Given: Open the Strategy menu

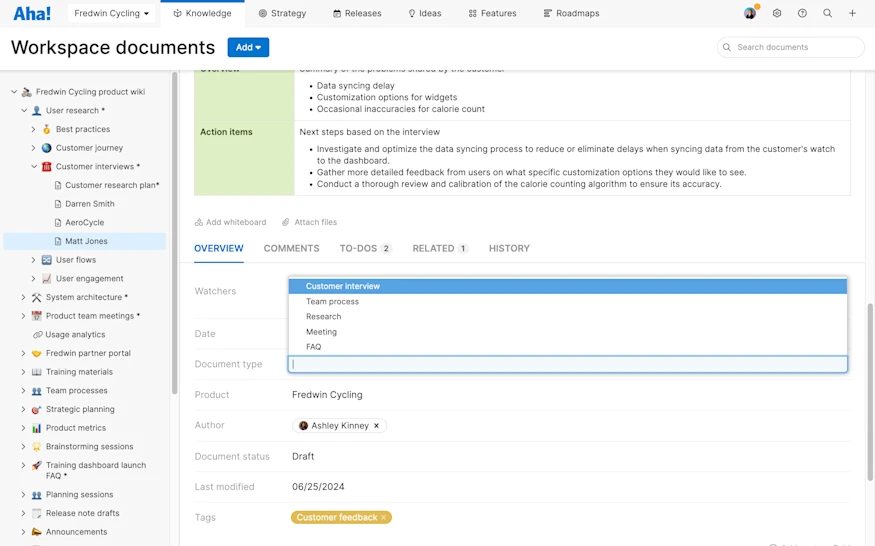Looking at the screenshot, I should coord(282,13).
